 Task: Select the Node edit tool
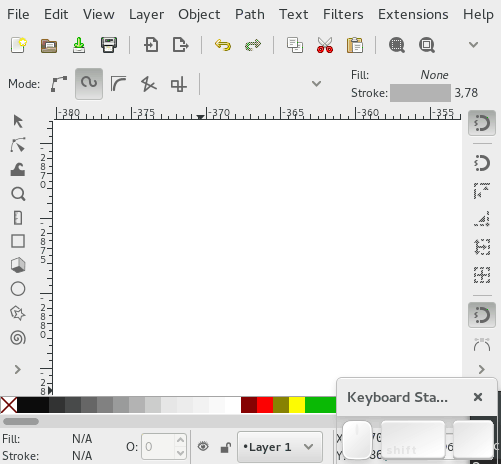click(18, 145)
